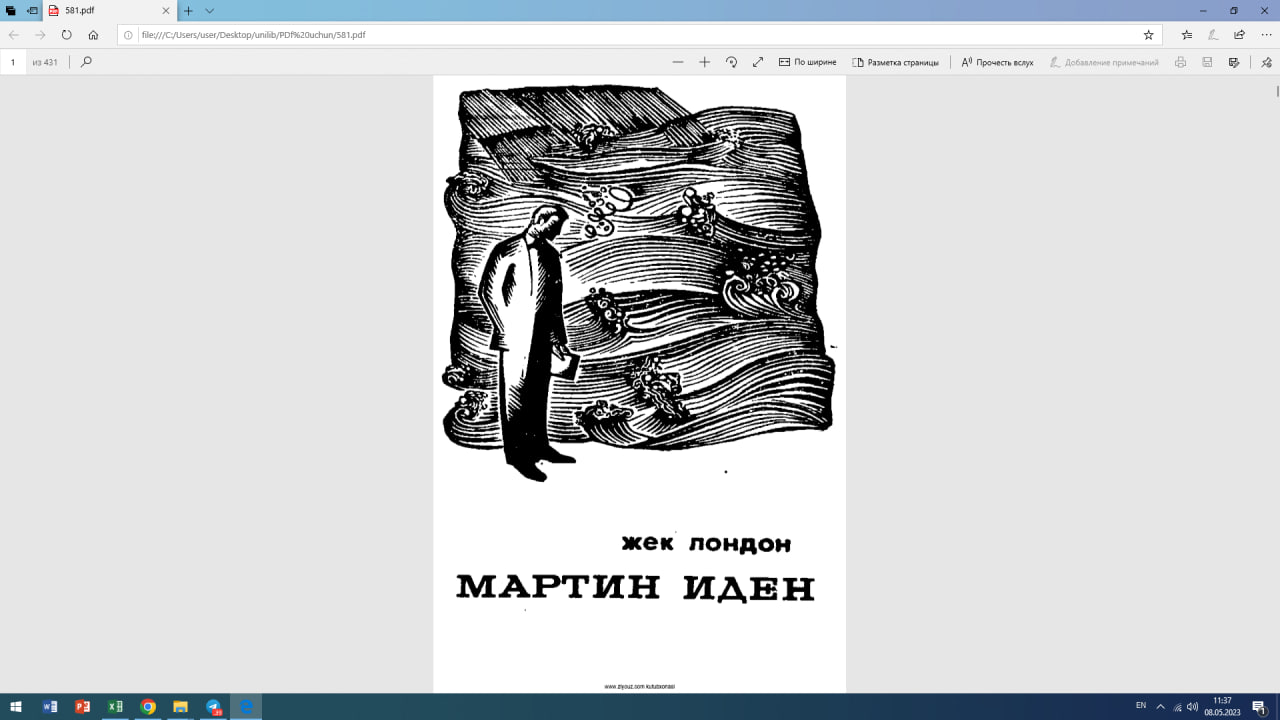Viewport: 1280px width, 720px height.
Task: Click the 'жек лондон' author text
Action: pos(706,545)
